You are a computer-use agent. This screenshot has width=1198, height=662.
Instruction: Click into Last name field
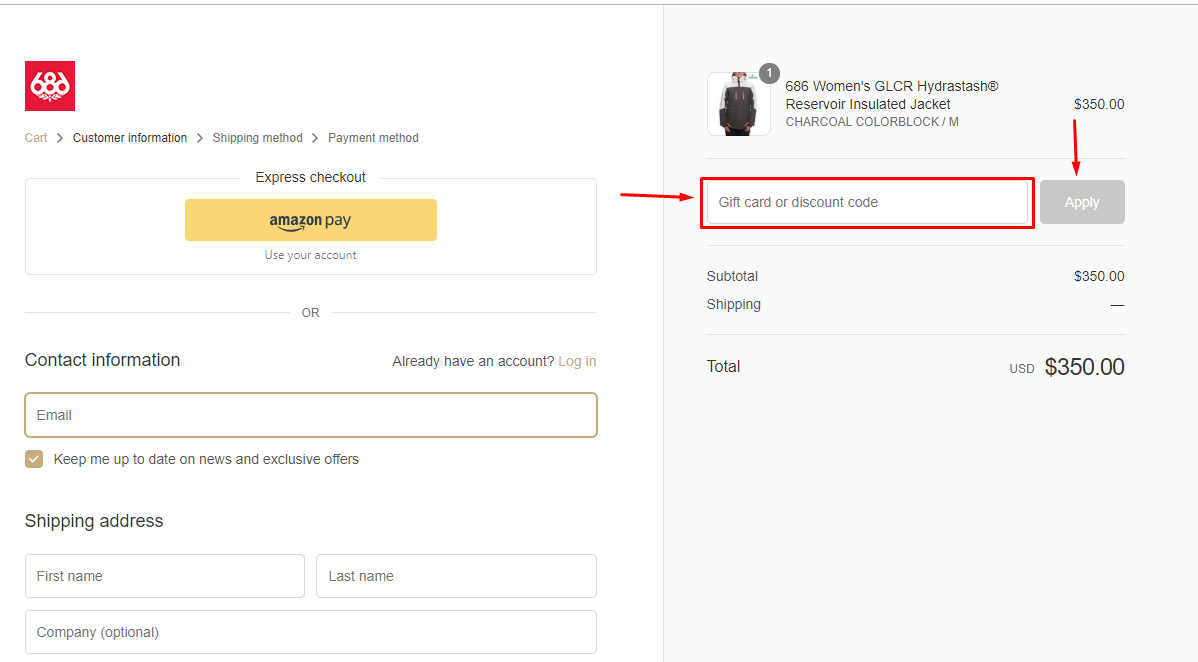456,576
